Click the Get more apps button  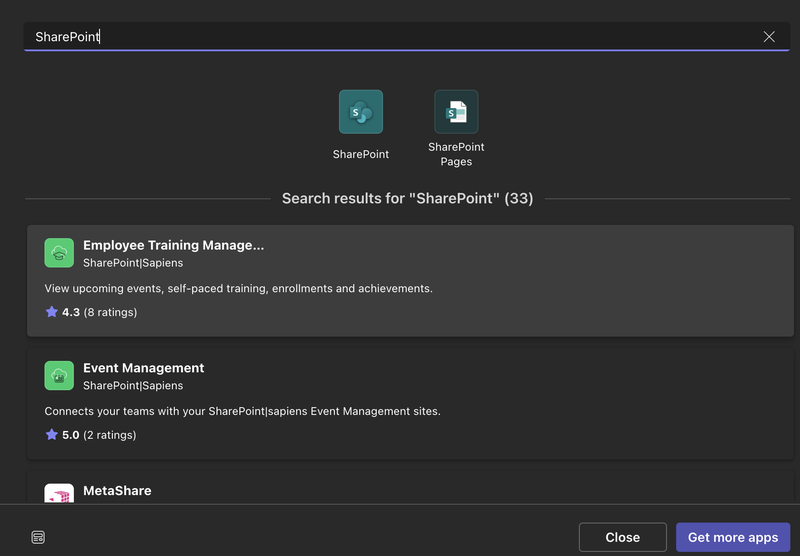733,537
